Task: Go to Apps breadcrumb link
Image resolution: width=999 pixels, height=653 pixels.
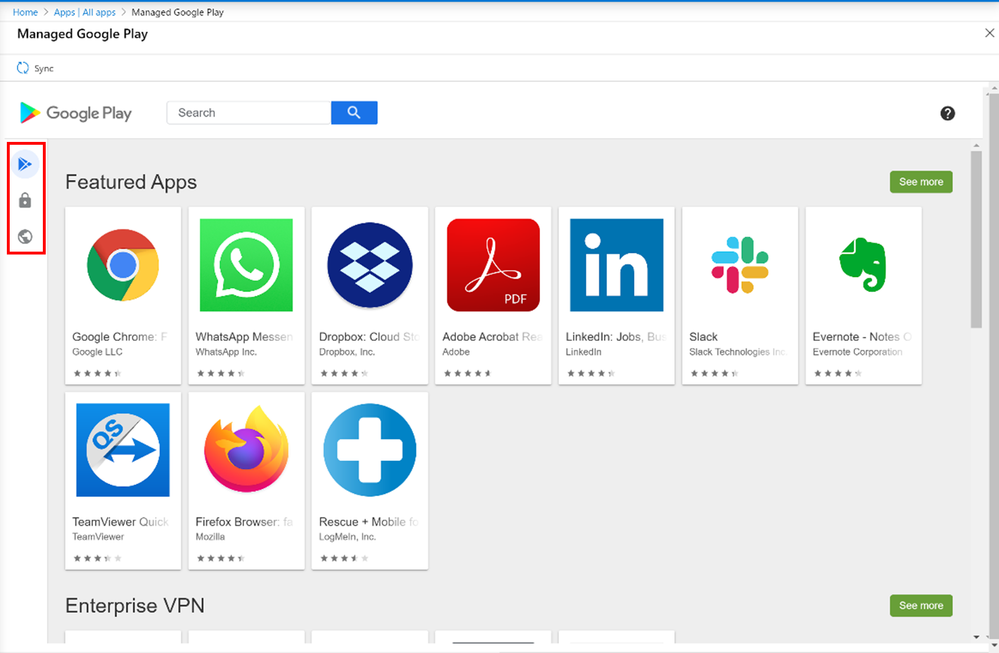Action: (x=64, y=12)
